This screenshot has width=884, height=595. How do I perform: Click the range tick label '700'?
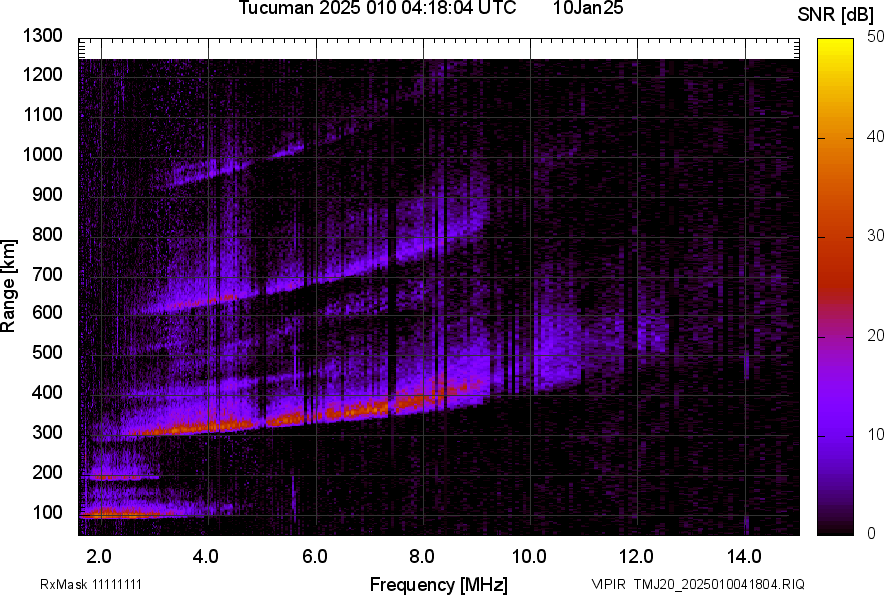47,275
